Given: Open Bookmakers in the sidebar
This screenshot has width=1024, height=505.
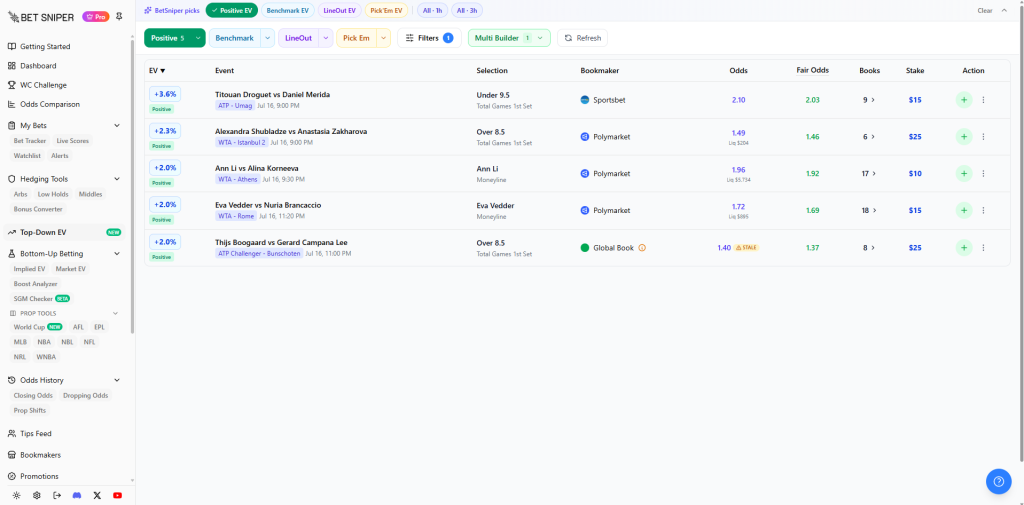Looking at the screenshot, I should pos(39,455).
